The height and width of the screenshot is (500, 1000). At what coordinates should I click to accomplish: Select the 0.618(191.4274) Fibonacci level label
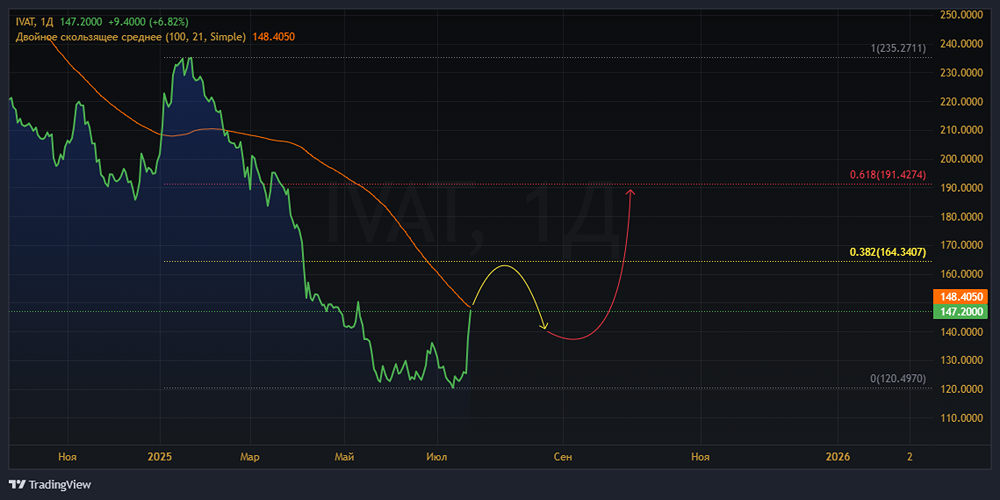tap(888, 175)
